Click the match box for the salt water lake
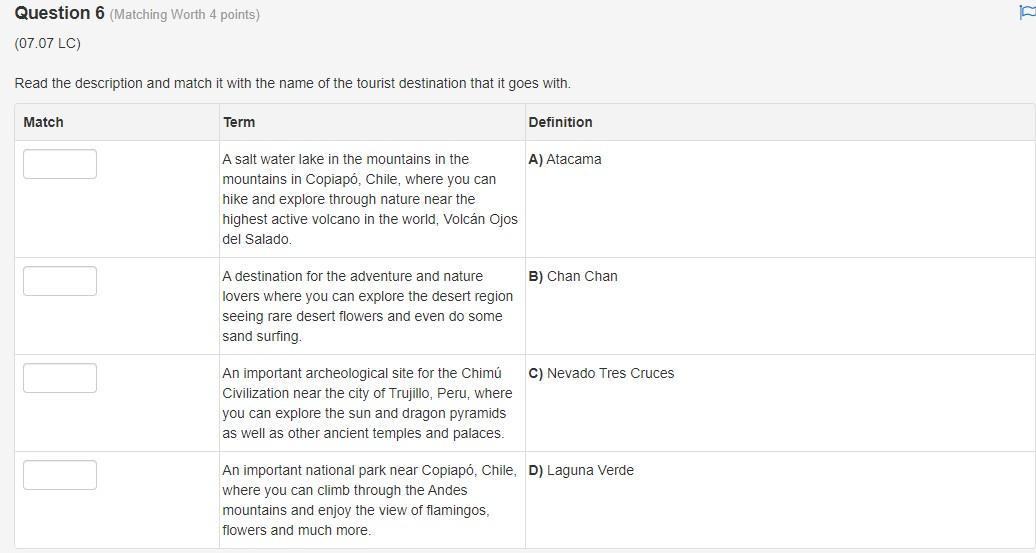Screen dimensions: 1036x553 click(60, 164)
